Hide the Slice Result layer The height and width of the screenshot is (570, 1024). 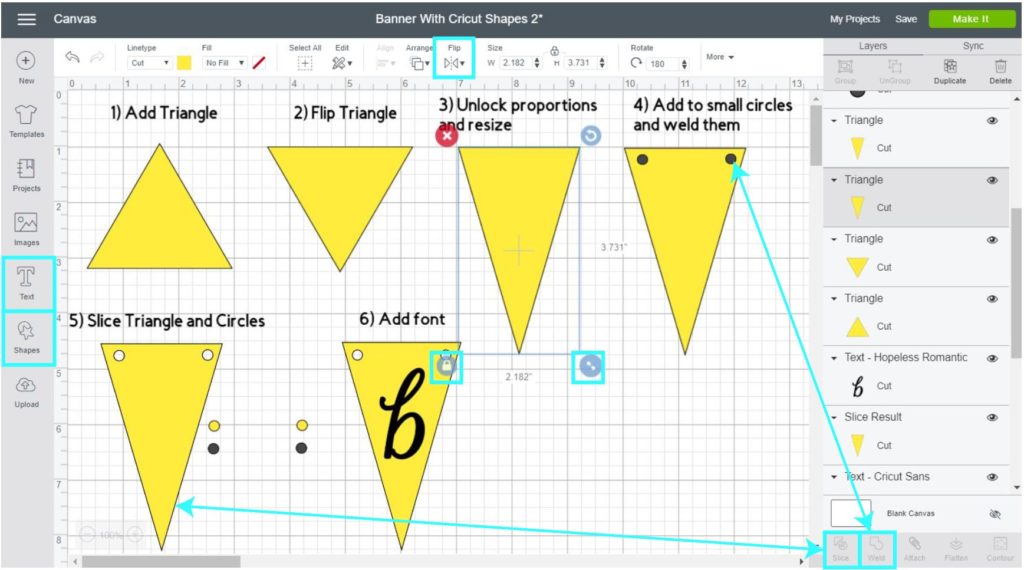click(x=992, y=417)
